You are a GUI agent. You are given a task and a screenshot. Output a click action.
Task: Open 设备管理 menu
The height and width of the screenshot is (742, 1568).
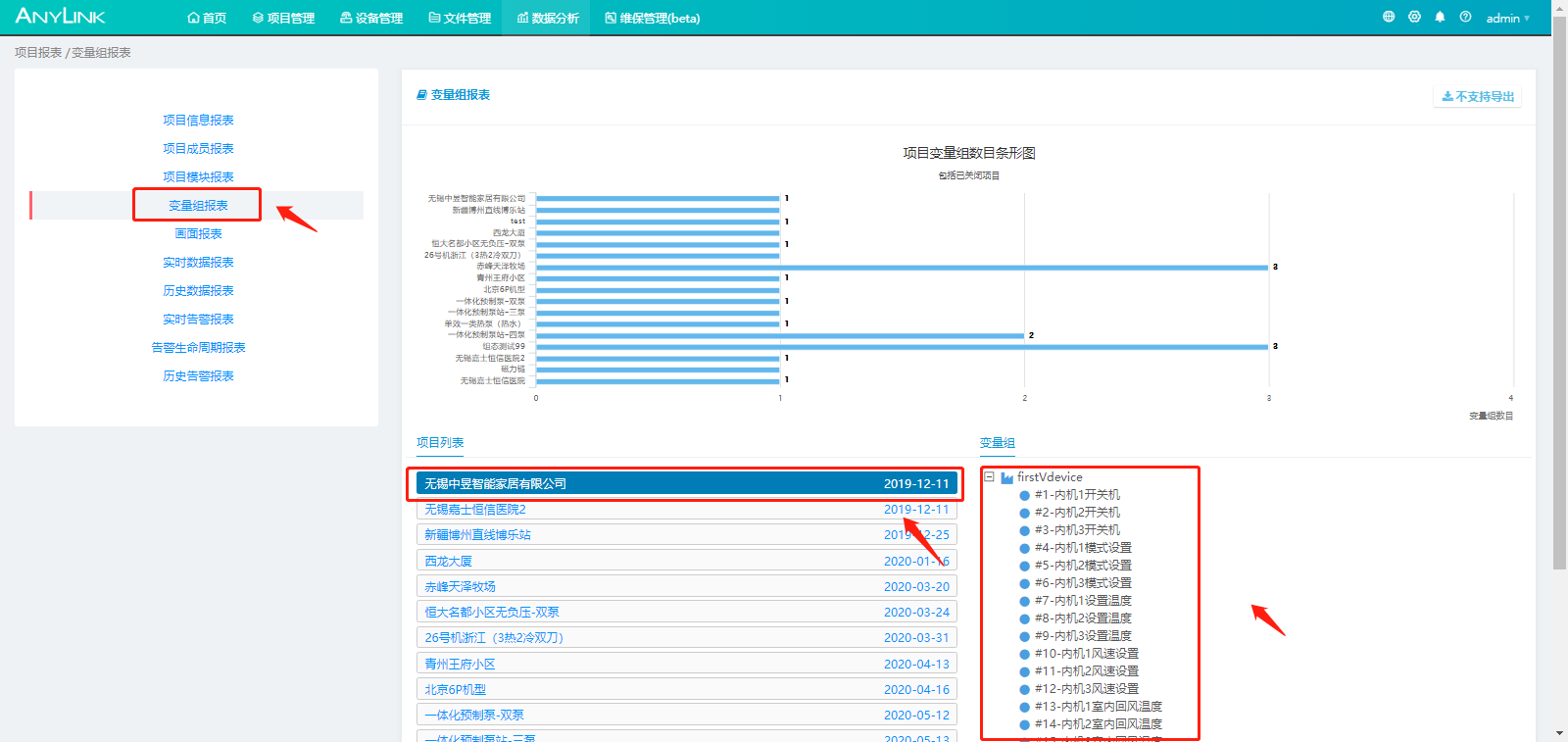(371, 18)
